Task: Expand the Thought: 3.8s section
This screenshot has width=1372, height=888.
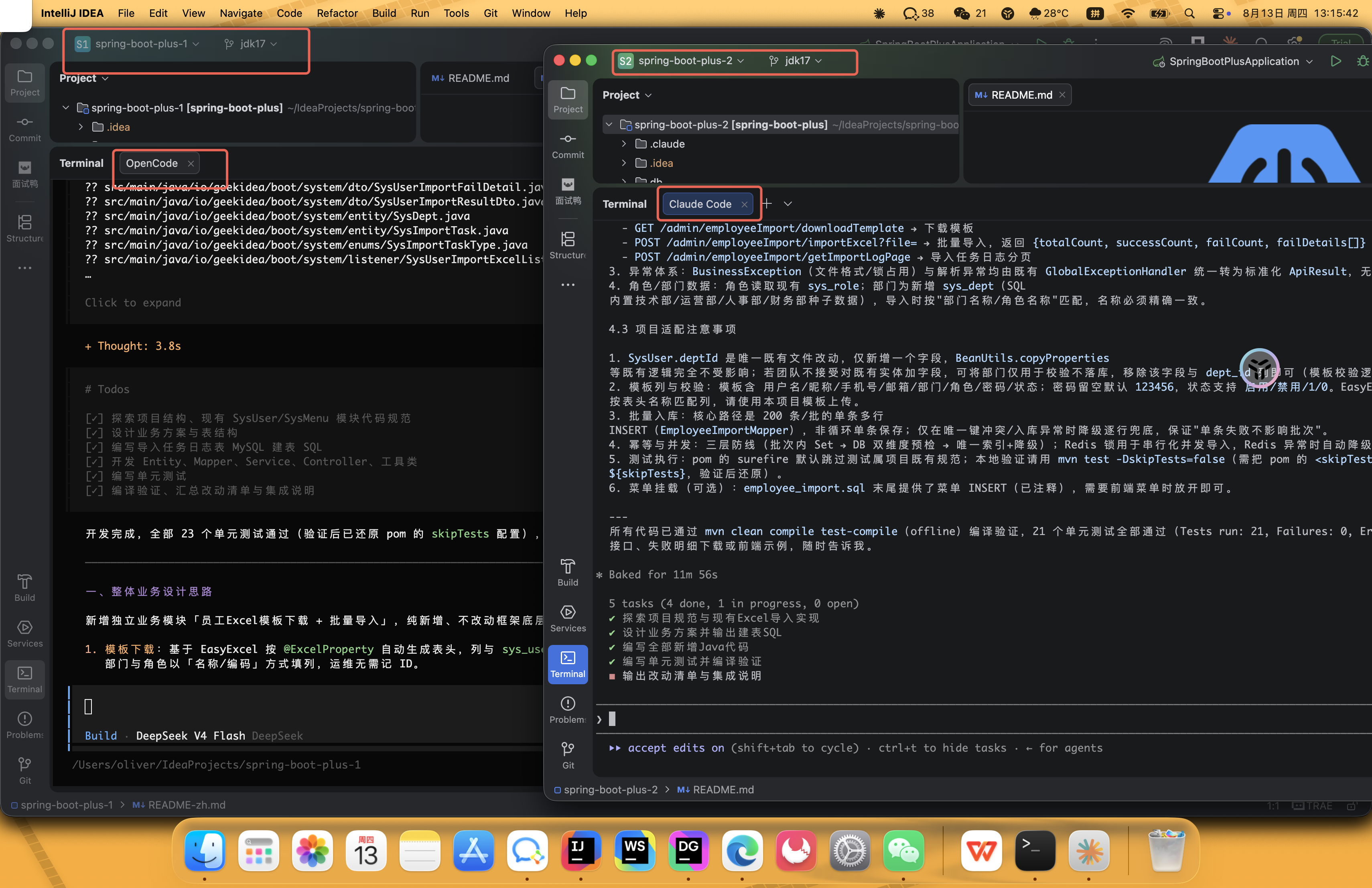Action: (x=133, y=346)
